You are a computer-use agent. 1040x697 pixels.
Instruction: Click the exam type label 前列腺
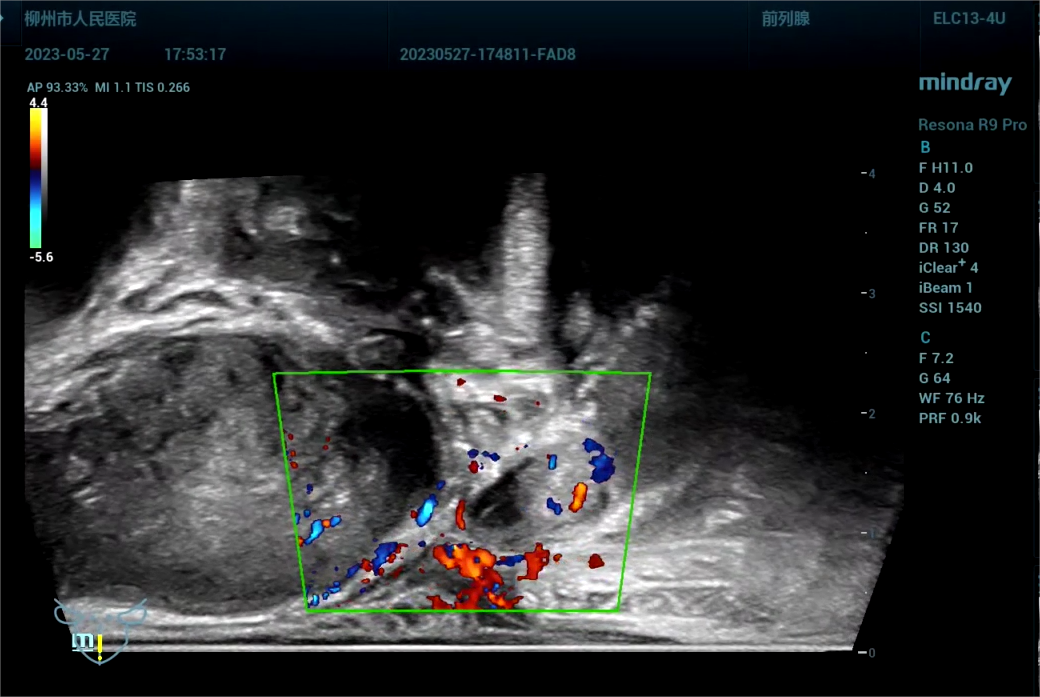(x=785, y=19)
